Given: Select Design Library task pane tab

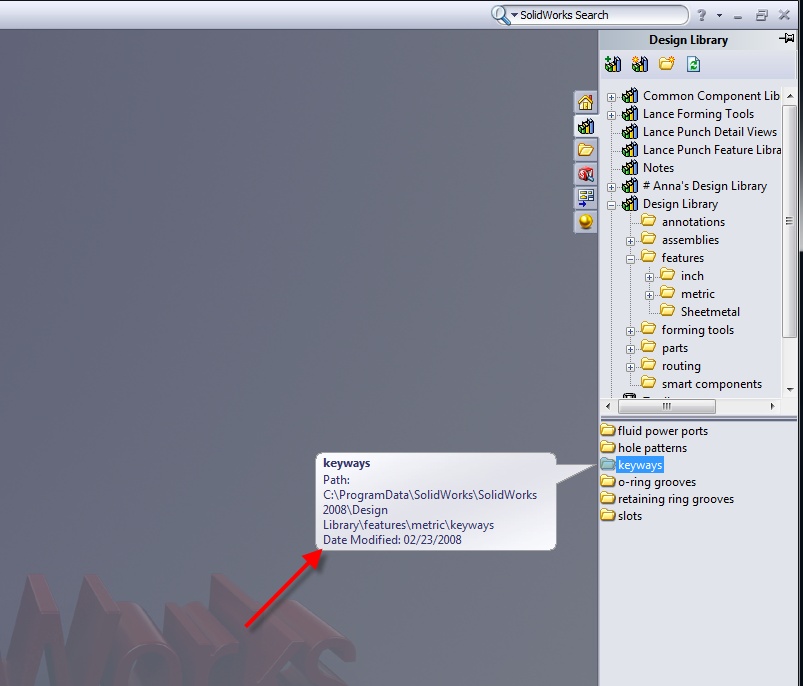Looking at the screenshot, I should tap(586, 126).
